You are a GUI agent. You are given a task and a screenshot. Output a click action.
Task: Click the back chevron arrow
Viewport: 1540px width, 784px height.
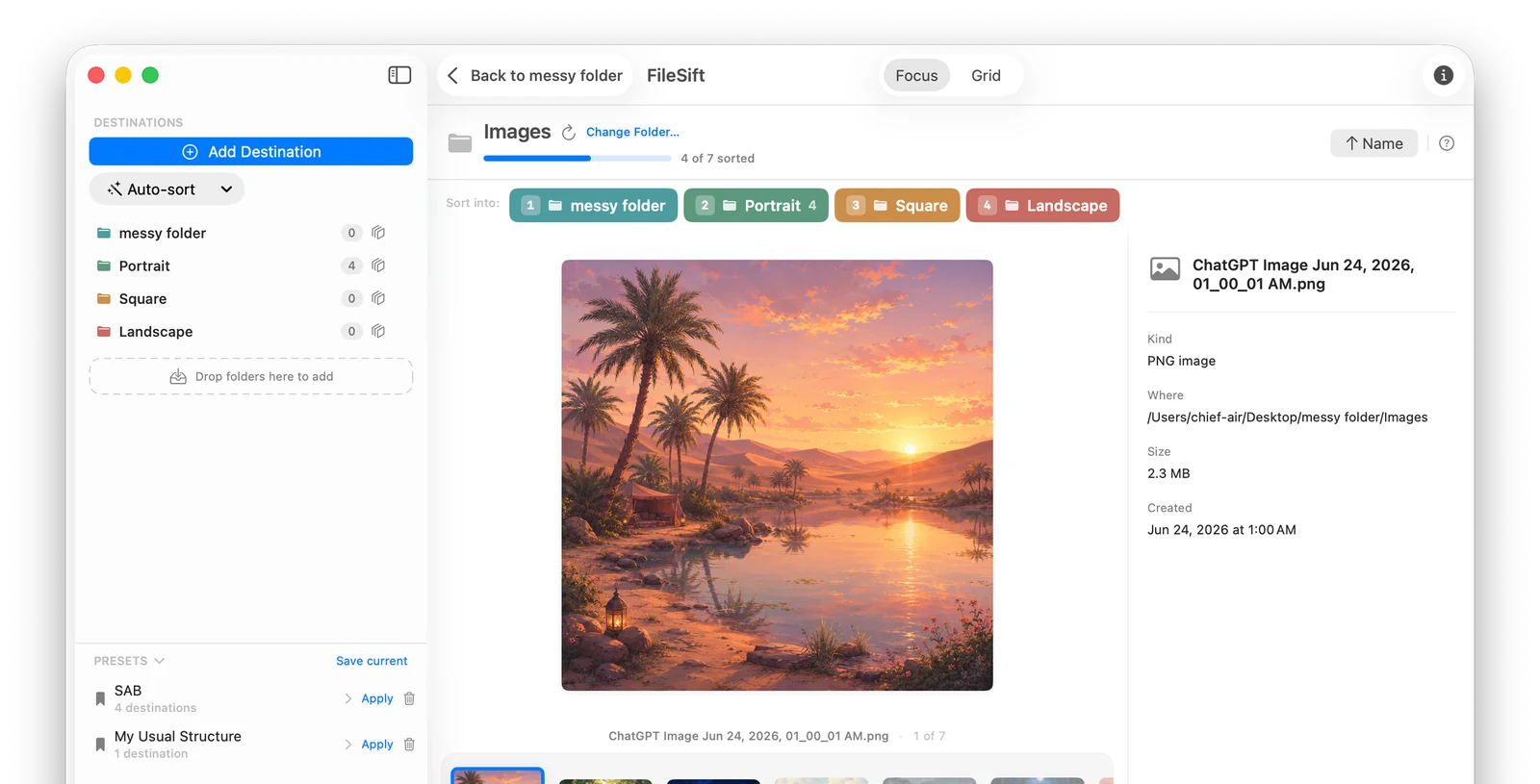(452, 75)
